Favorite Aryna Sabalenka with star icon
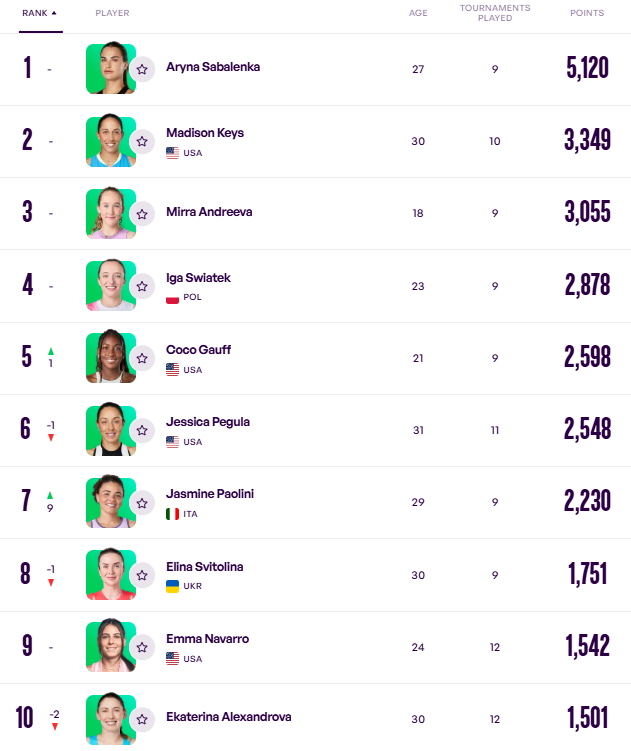This screenshot has height=751, width=631. pos(142,69)
